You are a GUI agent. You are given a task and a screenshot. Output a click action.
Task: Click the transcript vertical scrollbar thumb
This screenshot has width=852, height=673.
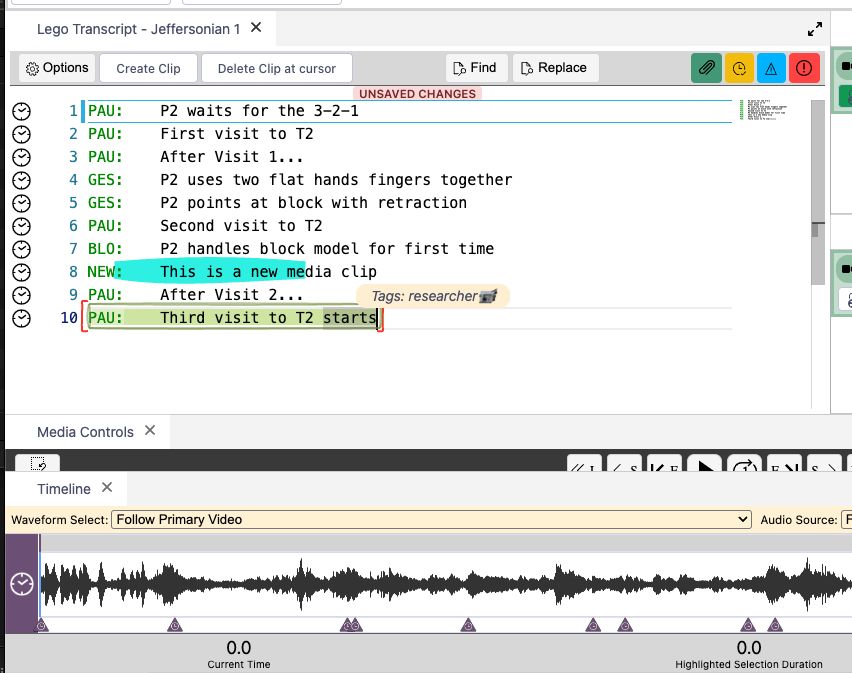tap(817, 192)
